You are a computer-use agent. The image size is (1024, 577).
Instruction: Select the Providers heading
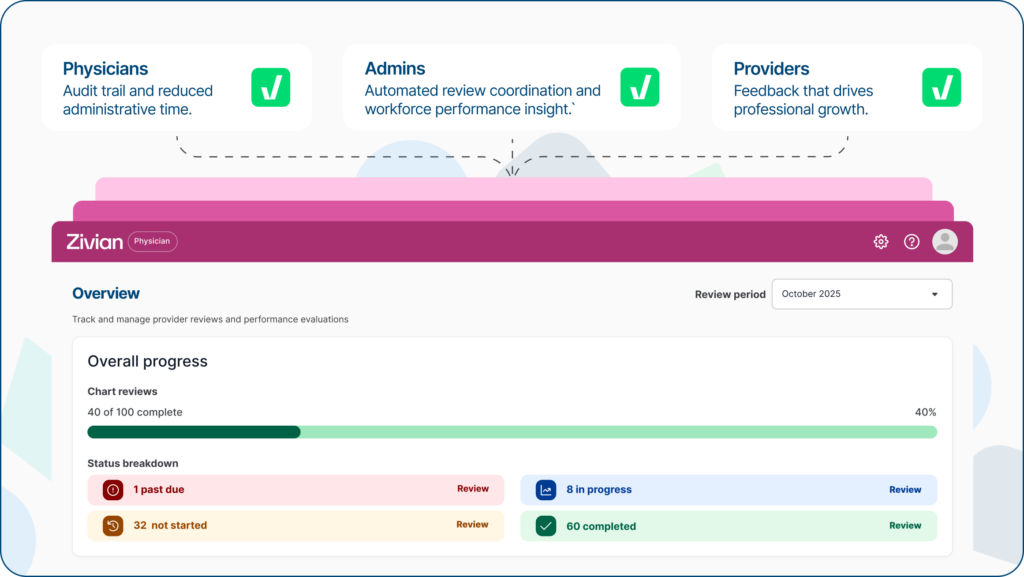771,69
